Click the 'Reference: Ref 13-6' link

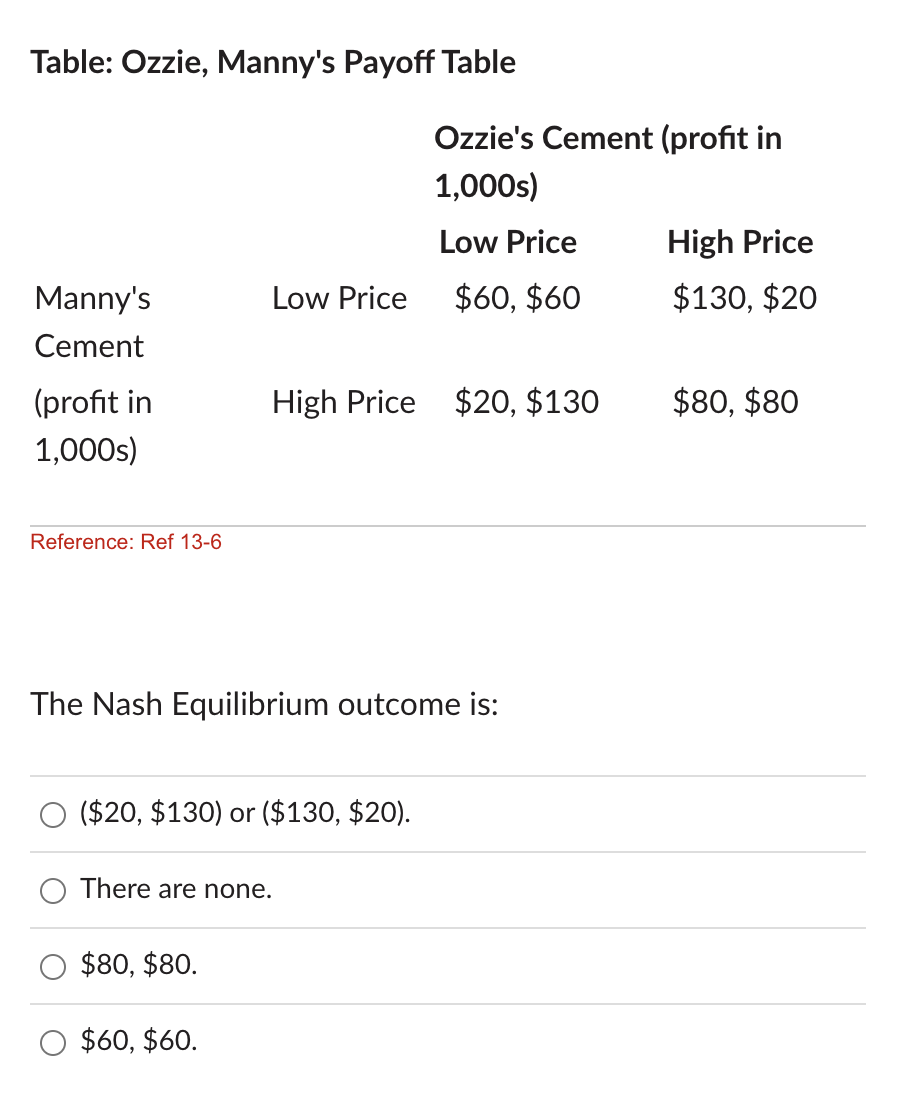coord(125,542)
